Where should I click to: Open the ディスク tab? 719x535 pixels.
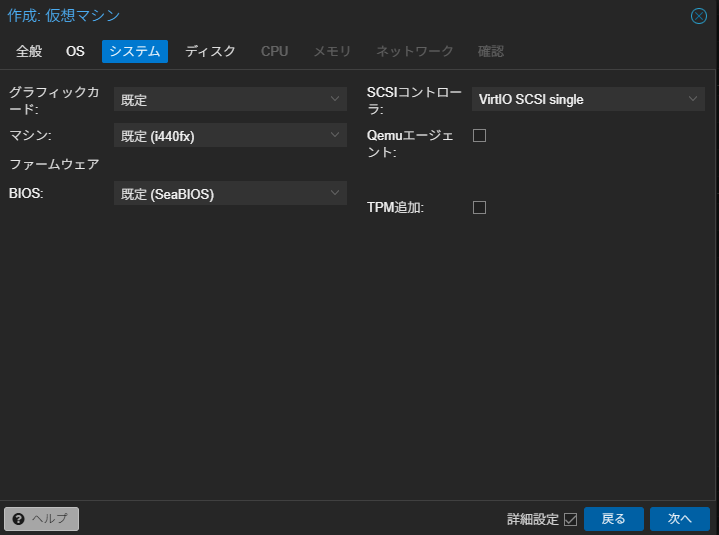210,51
